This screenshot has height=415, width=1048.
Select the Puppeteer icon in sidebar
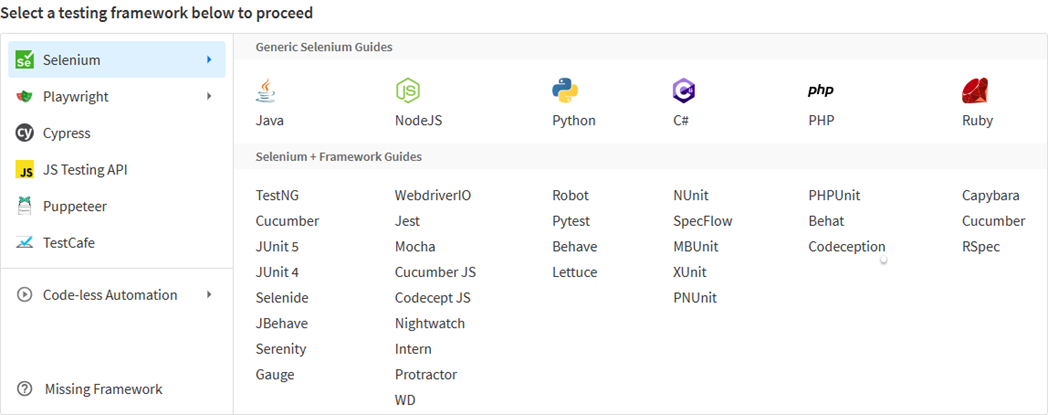click(25, 206)
